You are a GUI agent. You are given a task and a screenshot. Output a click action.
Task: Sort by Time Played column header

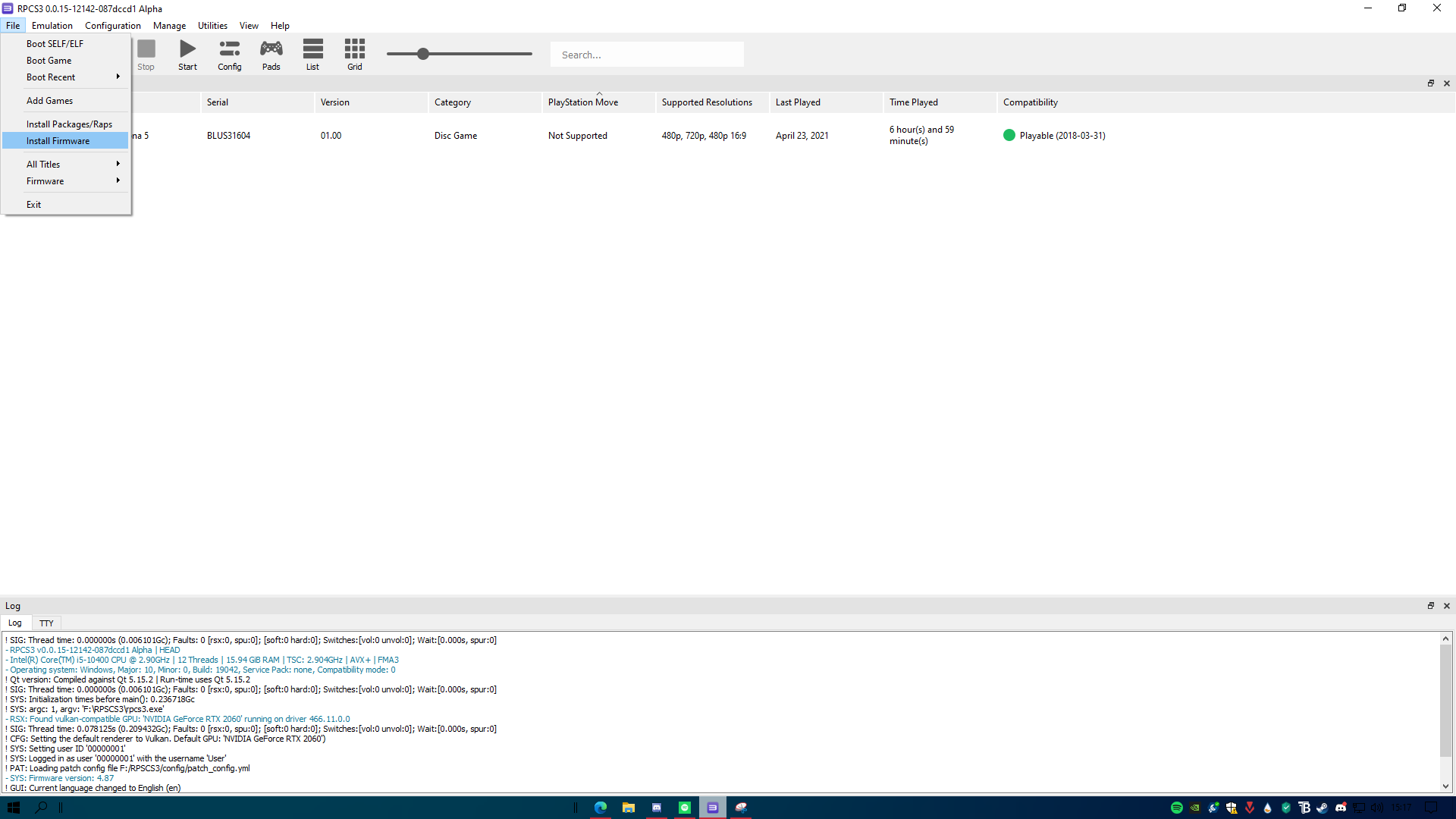pyautogui.click(x=940, y=102)
